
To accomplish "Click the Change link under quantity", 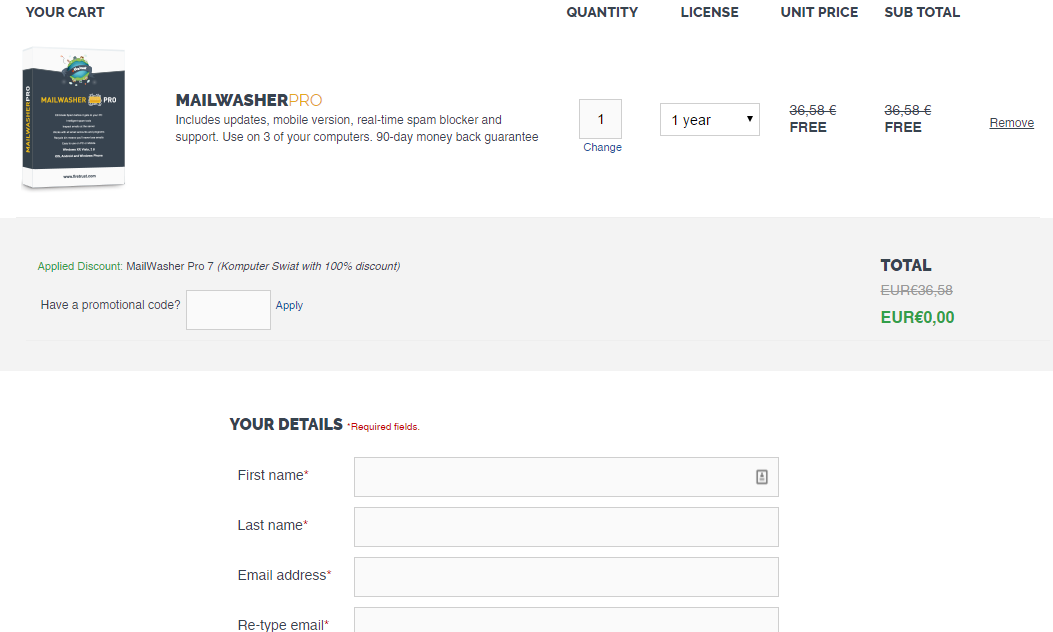I will click(602, 147).
